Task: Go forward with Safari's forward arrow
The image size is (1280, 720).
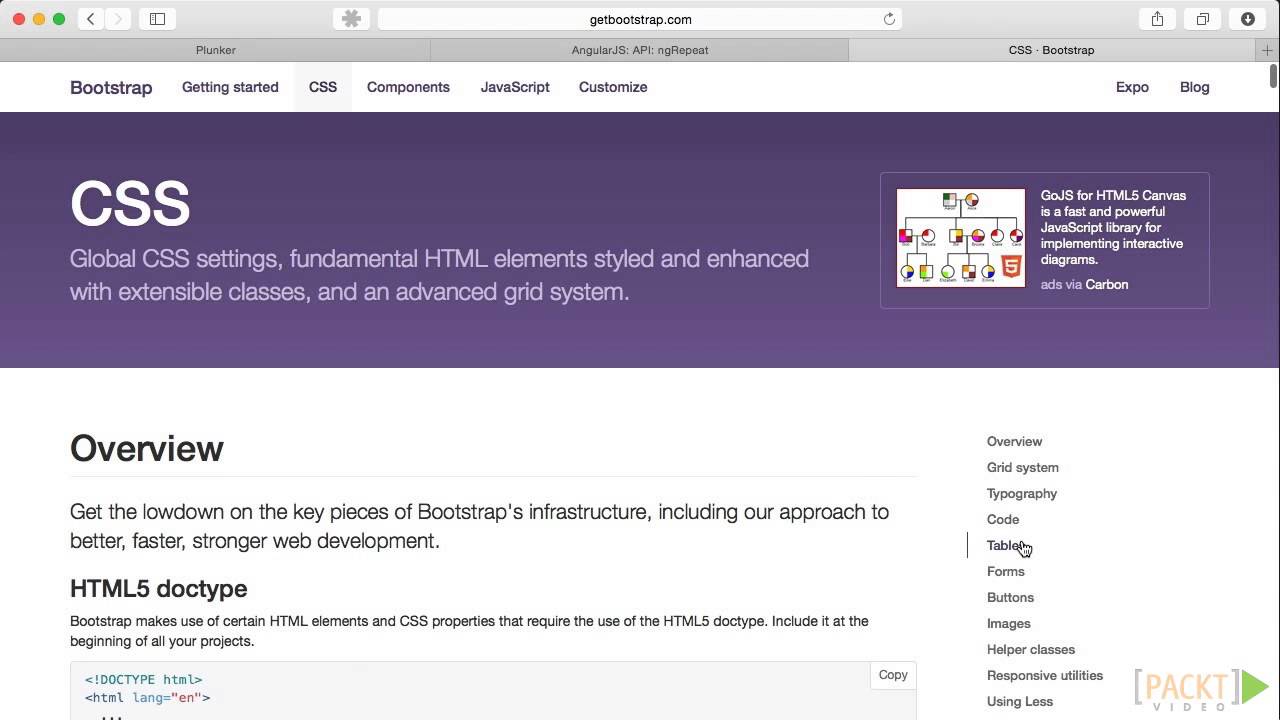Action: (x=118, y=19)
